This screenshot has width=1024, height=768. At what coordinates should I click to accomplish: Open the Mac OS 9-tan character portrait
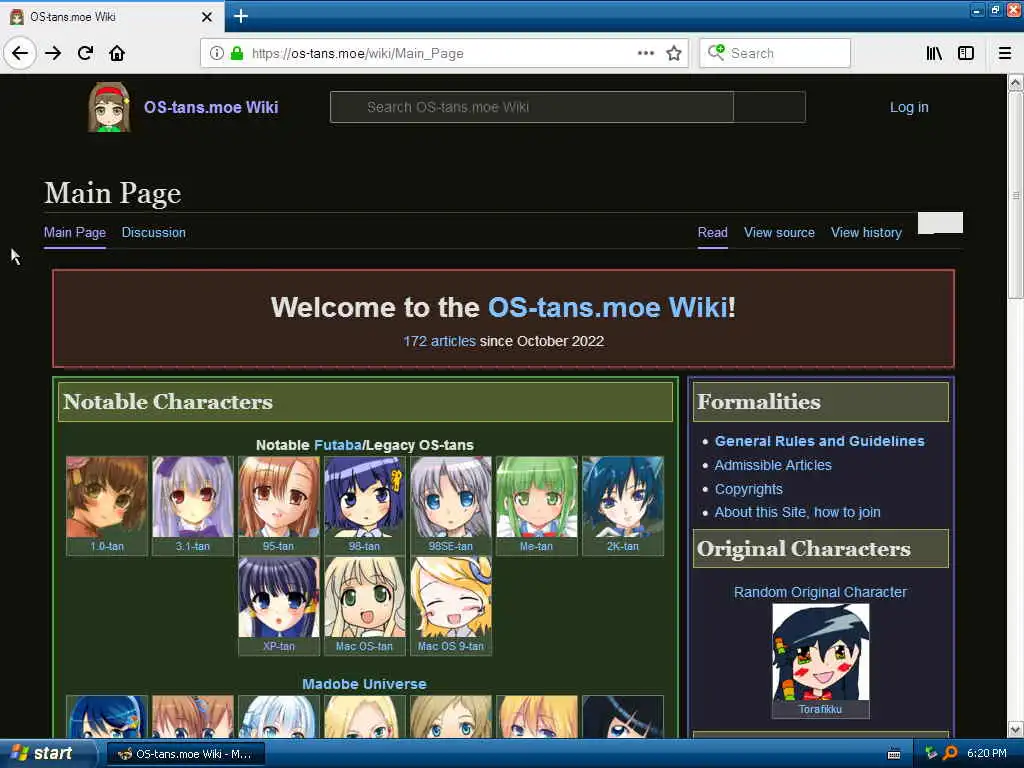pos(451,597)
